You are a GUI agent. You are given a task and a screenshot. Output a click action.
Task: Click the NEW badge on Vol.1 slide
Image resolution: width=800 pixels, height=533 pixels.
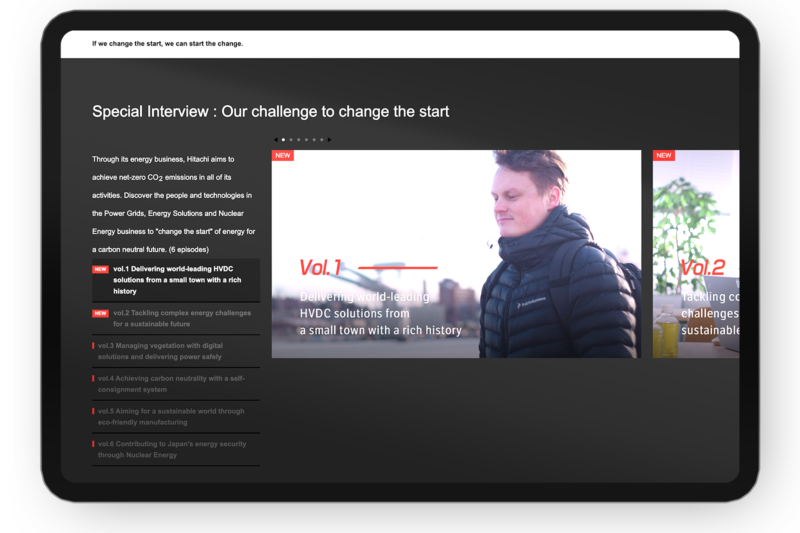[x=283, y=156]
